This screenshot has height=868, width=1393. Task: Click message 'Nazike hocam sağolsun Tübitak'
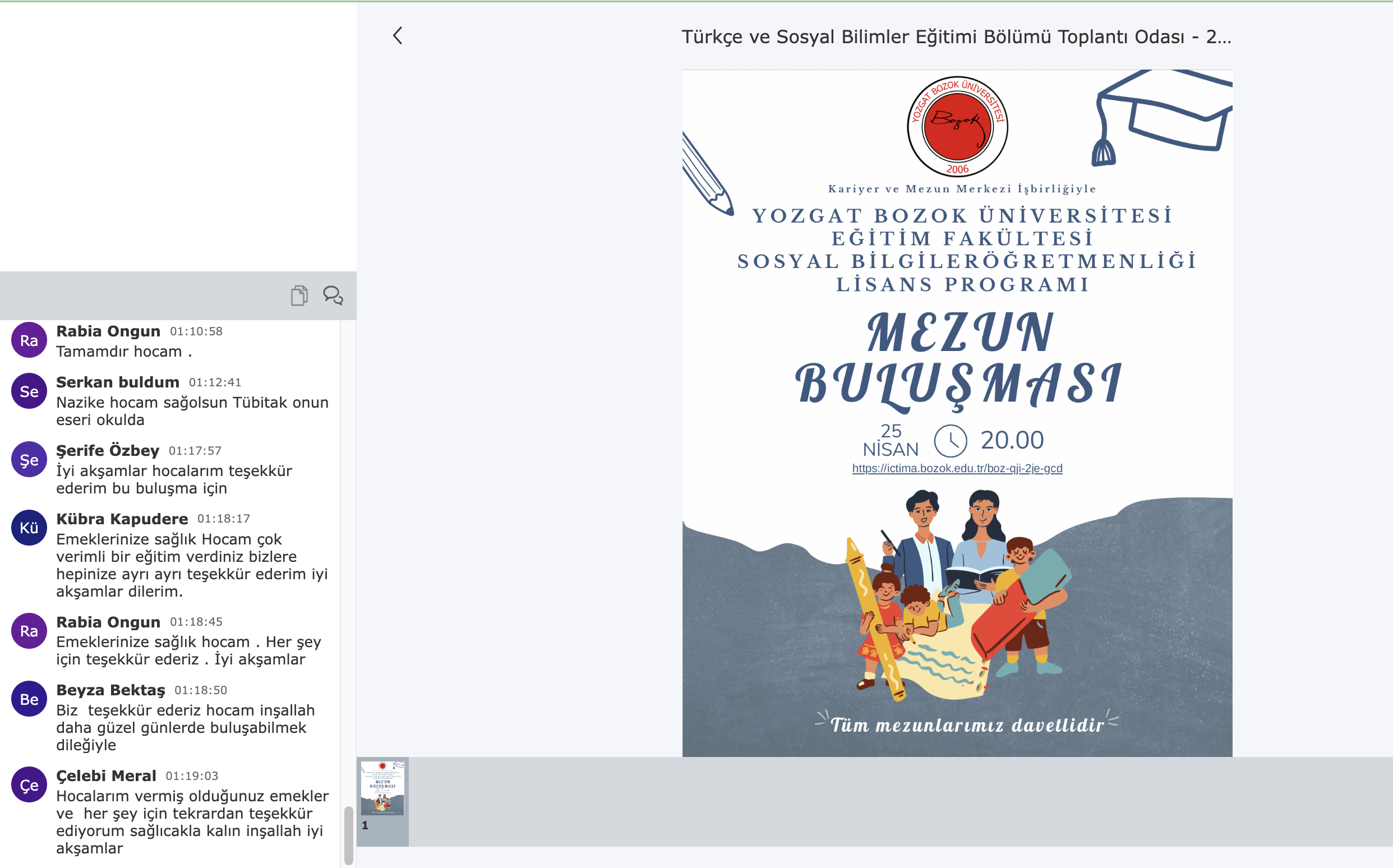pyautogui.click(x=192, y=411)
